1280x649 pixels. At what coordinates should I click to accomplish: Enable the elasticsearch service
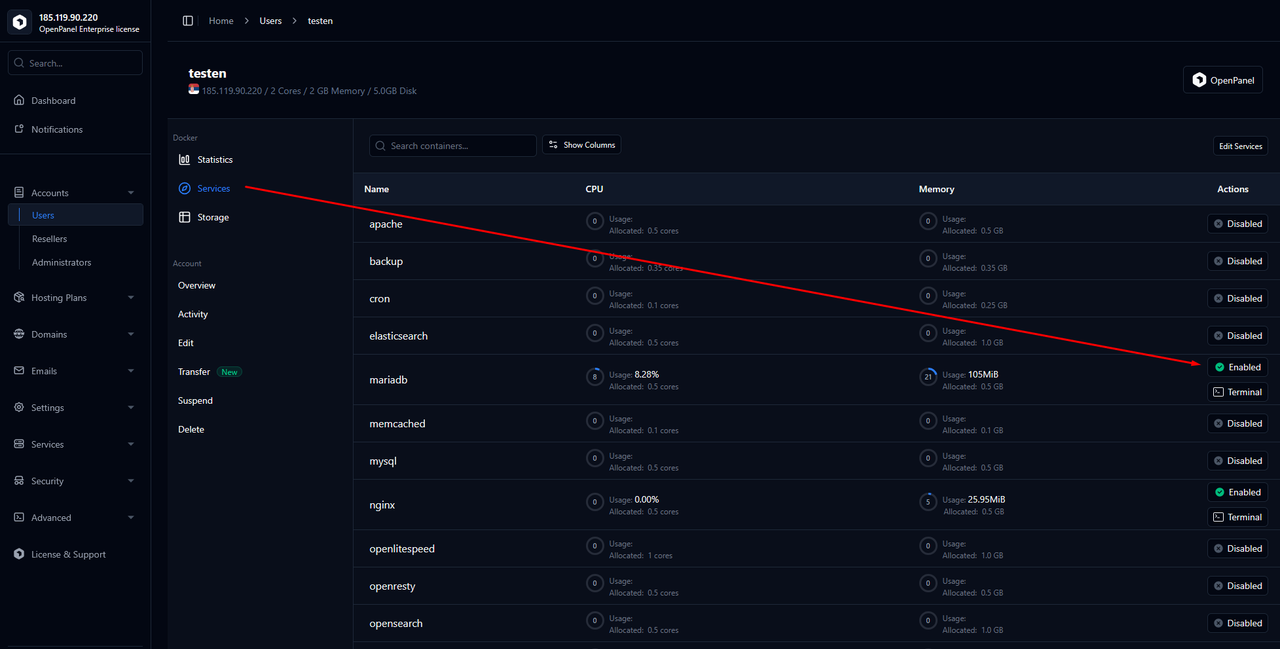[x=1237, y=336]
